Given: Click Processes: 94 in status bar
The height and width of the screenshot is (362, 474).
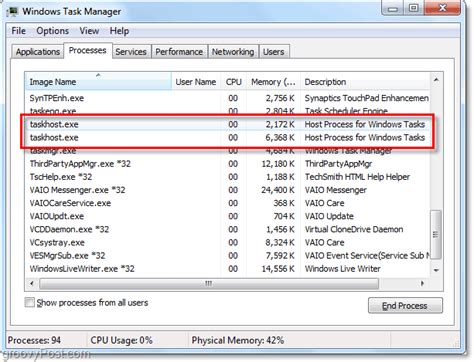Looking at the screenshot, I should tap(34, 340).
